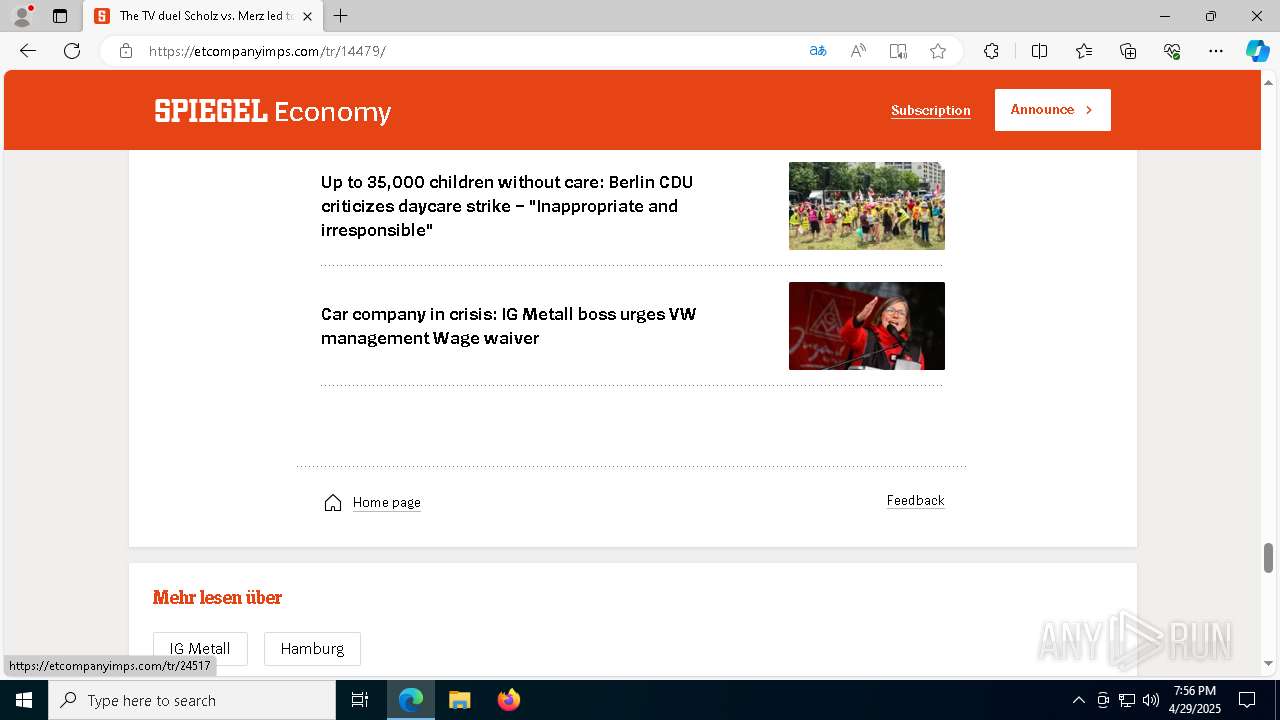
Task: Open the translate page icon
Action: tap(818, 51)
